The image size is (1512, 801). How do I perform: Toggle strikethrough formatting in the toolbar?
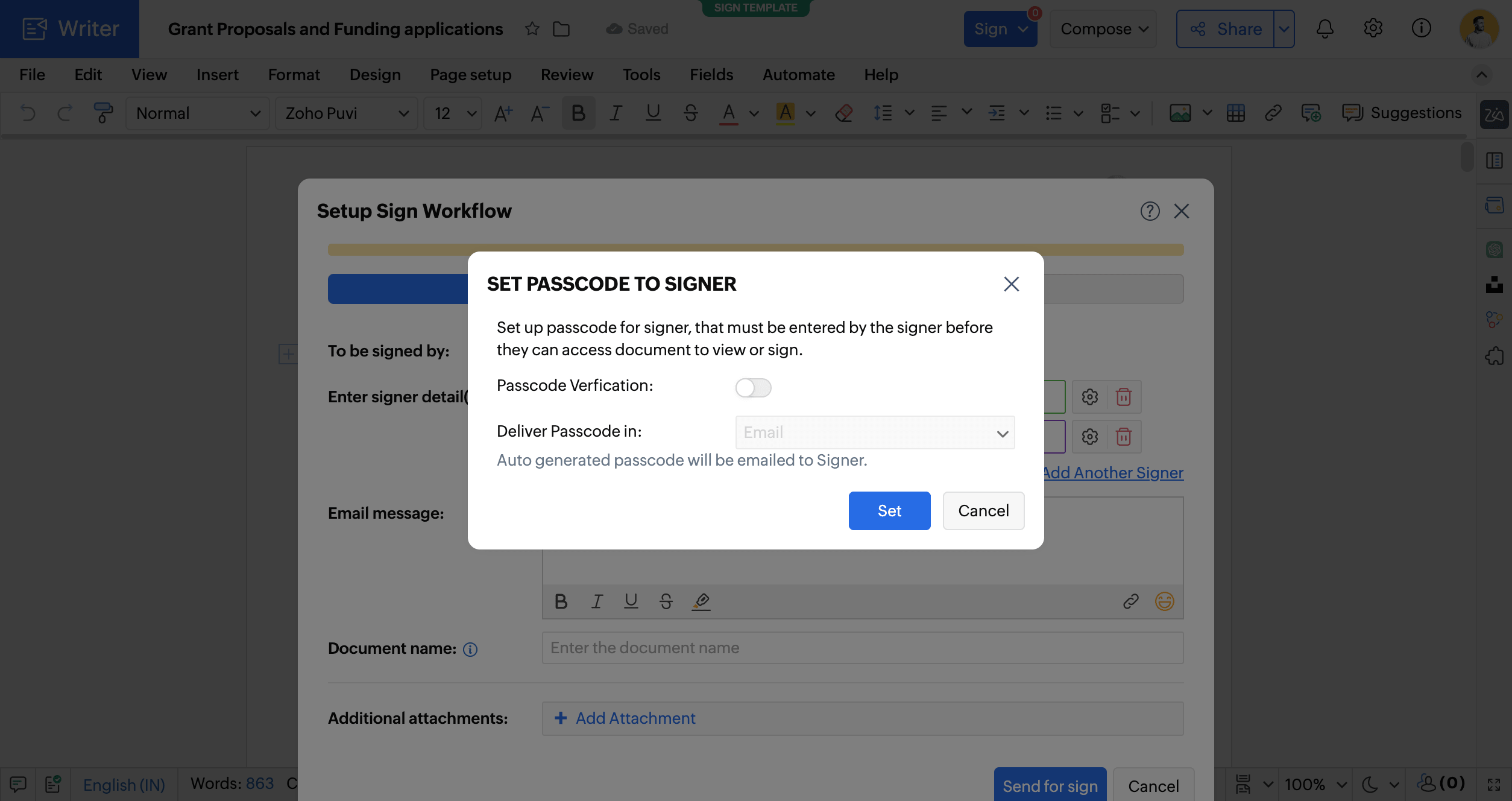pos(691,113)
